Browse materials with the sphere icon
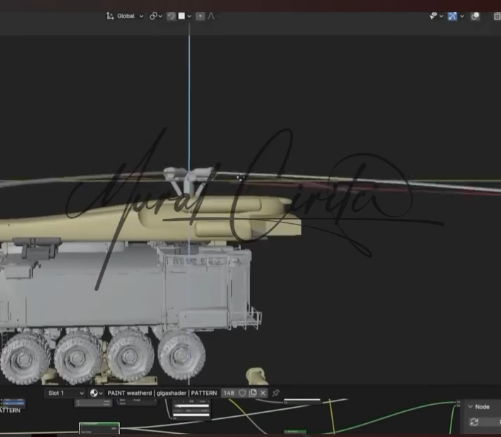 [96, 393]
